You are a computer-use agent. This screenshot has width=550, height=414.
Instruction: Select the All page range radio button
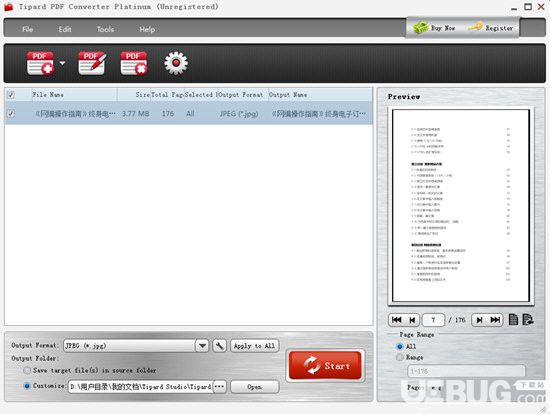click(400, 346)
